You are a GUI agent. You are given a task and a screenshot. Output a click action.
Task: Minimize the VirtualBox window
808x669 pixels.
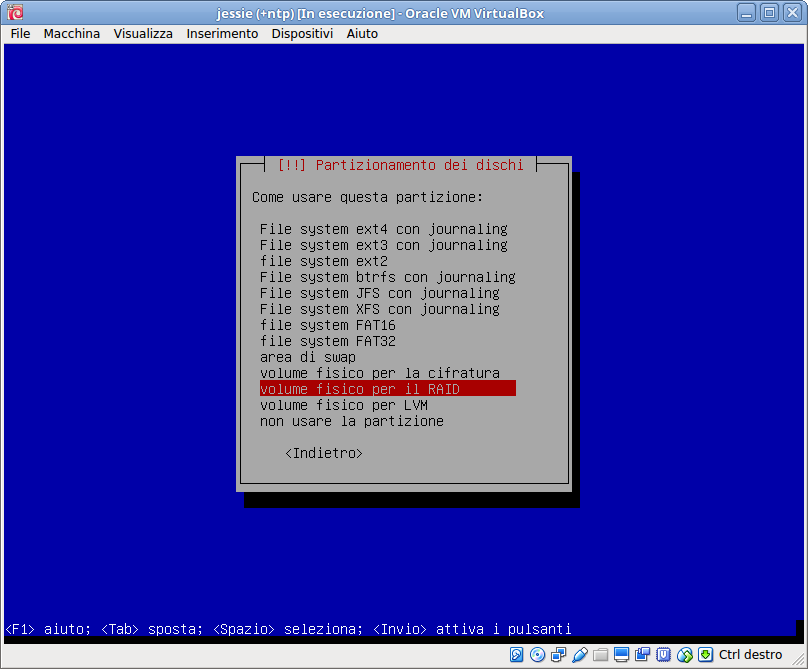point(746,13)
